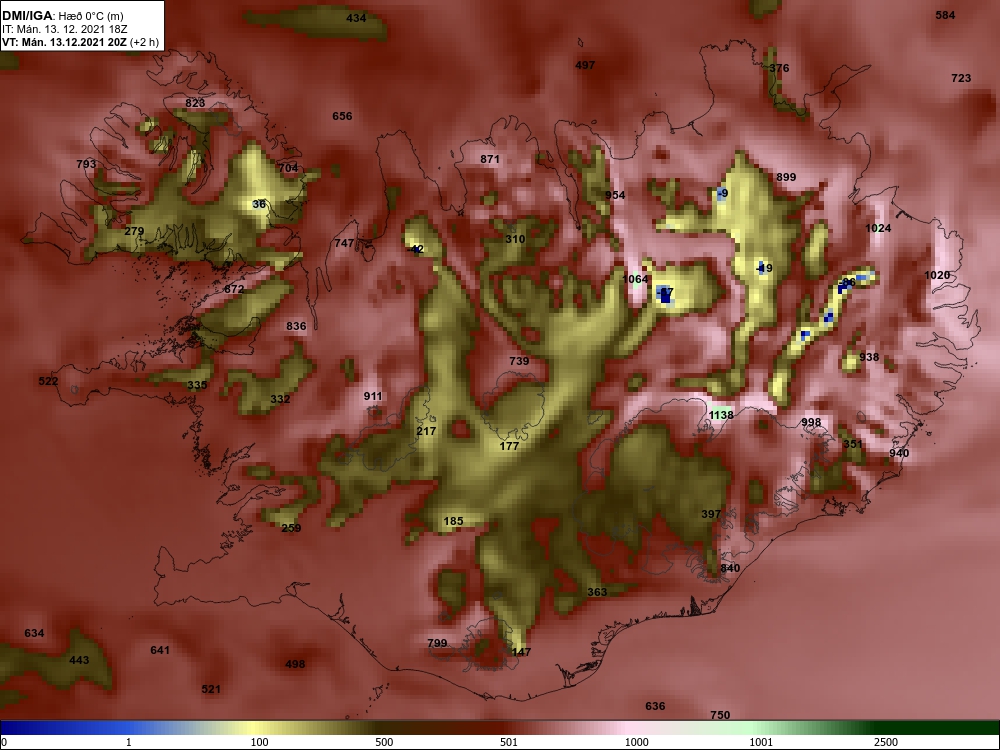
Task: Click the map value 823
Action: [x=195, y=103]
